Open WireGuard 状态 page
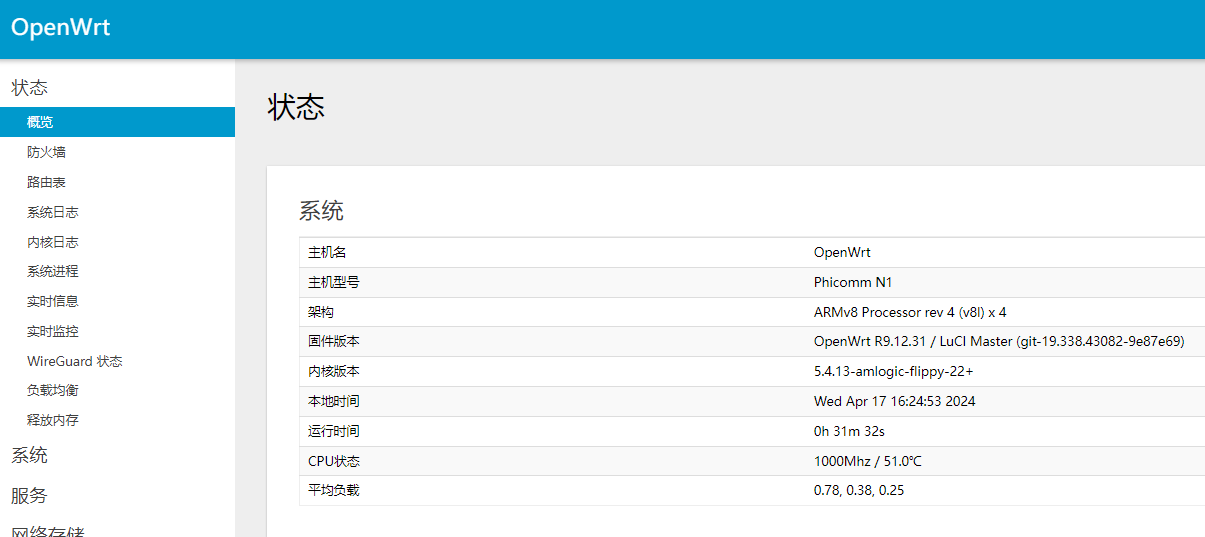1205x537 pixels. coord(75,361)
